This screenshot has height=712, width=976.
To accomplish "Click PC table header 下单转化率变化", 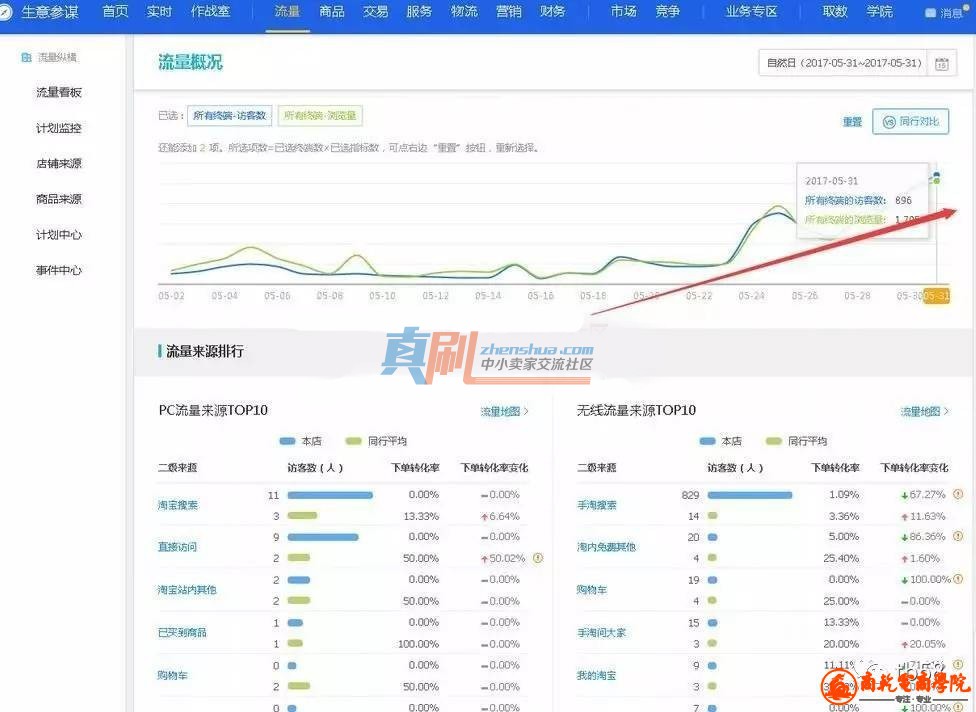I will pos(494,467).
